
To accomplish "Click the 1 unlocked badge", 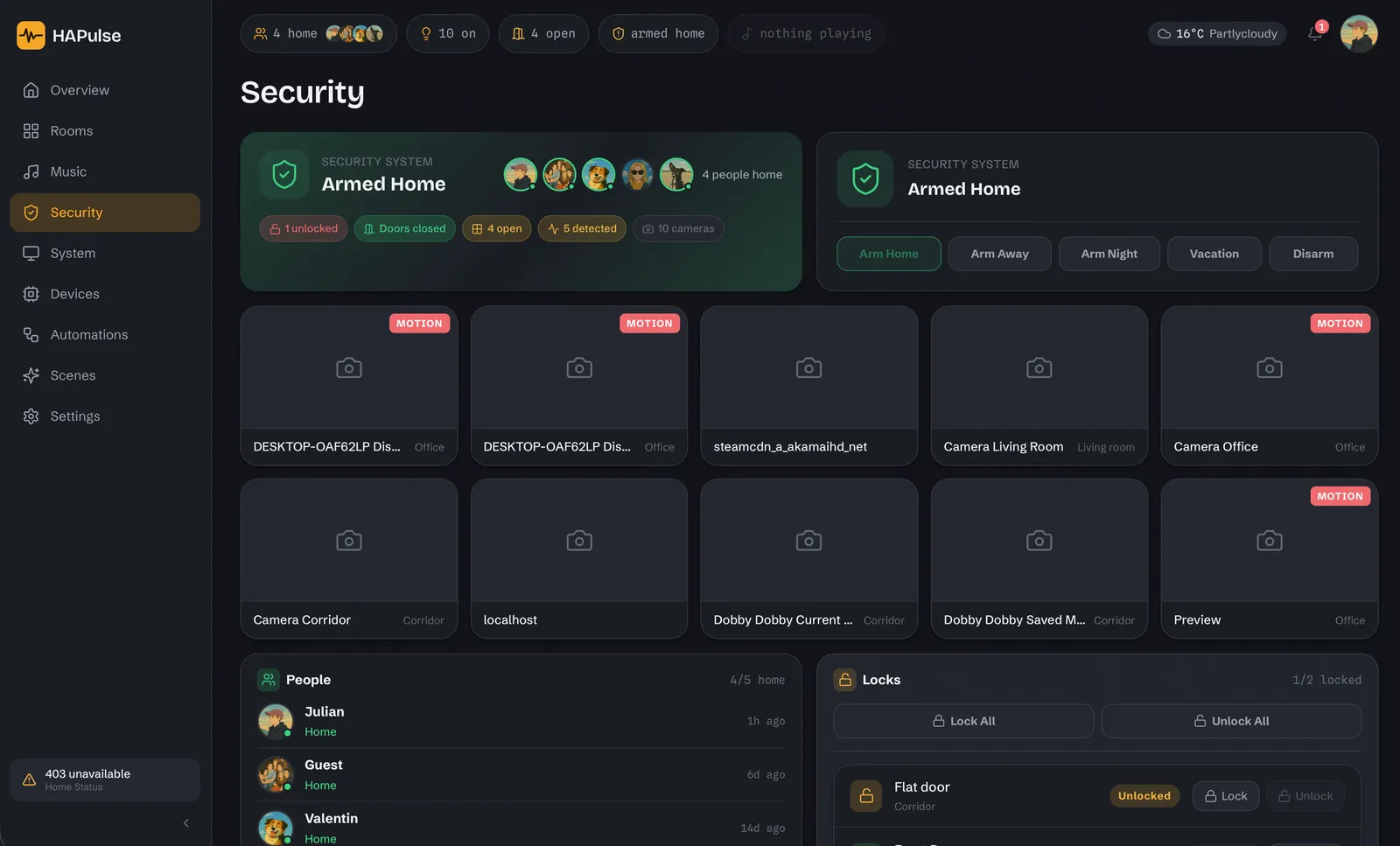I will 304,228.
